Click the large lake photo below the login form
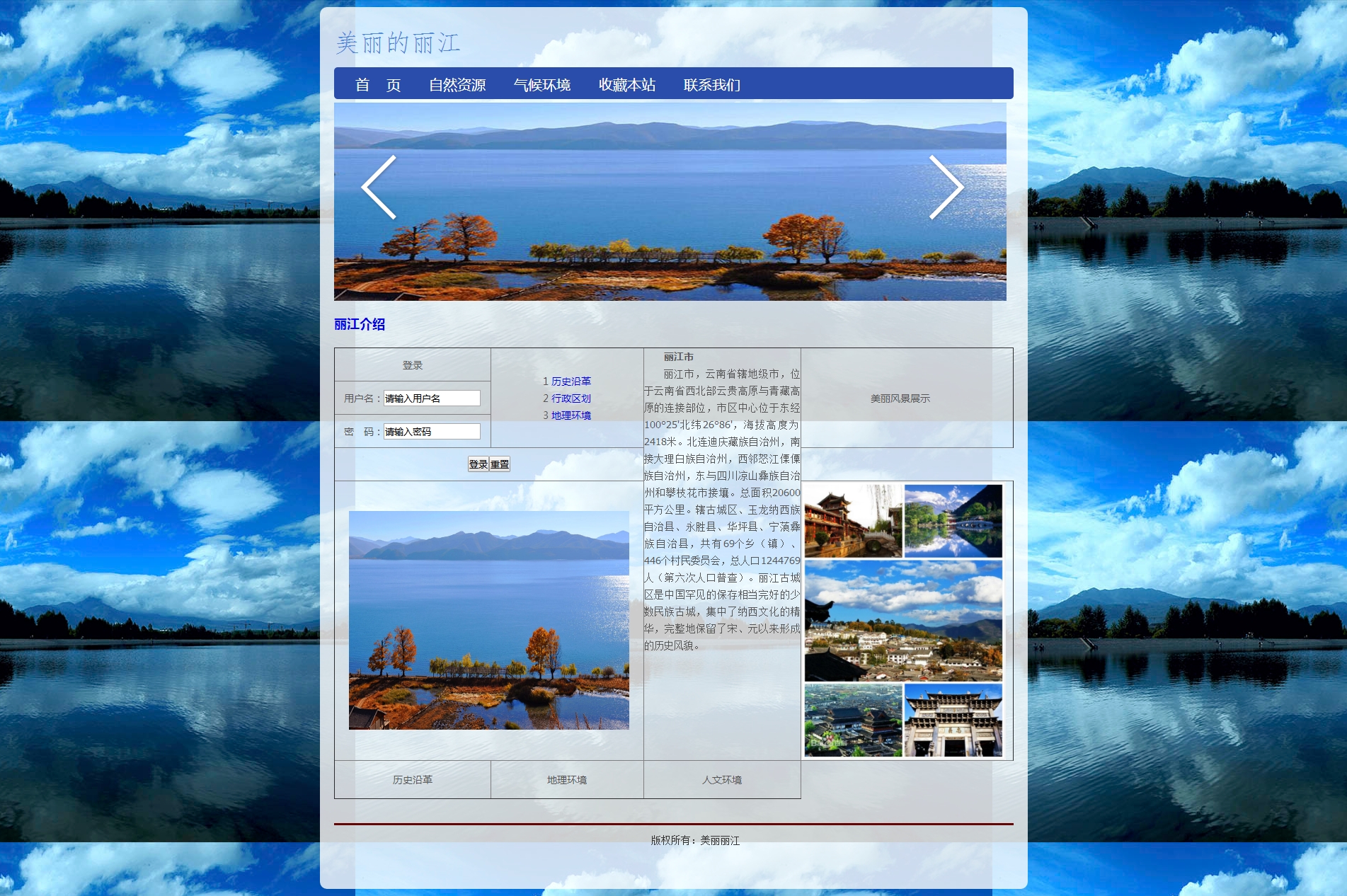 point(488,620)
